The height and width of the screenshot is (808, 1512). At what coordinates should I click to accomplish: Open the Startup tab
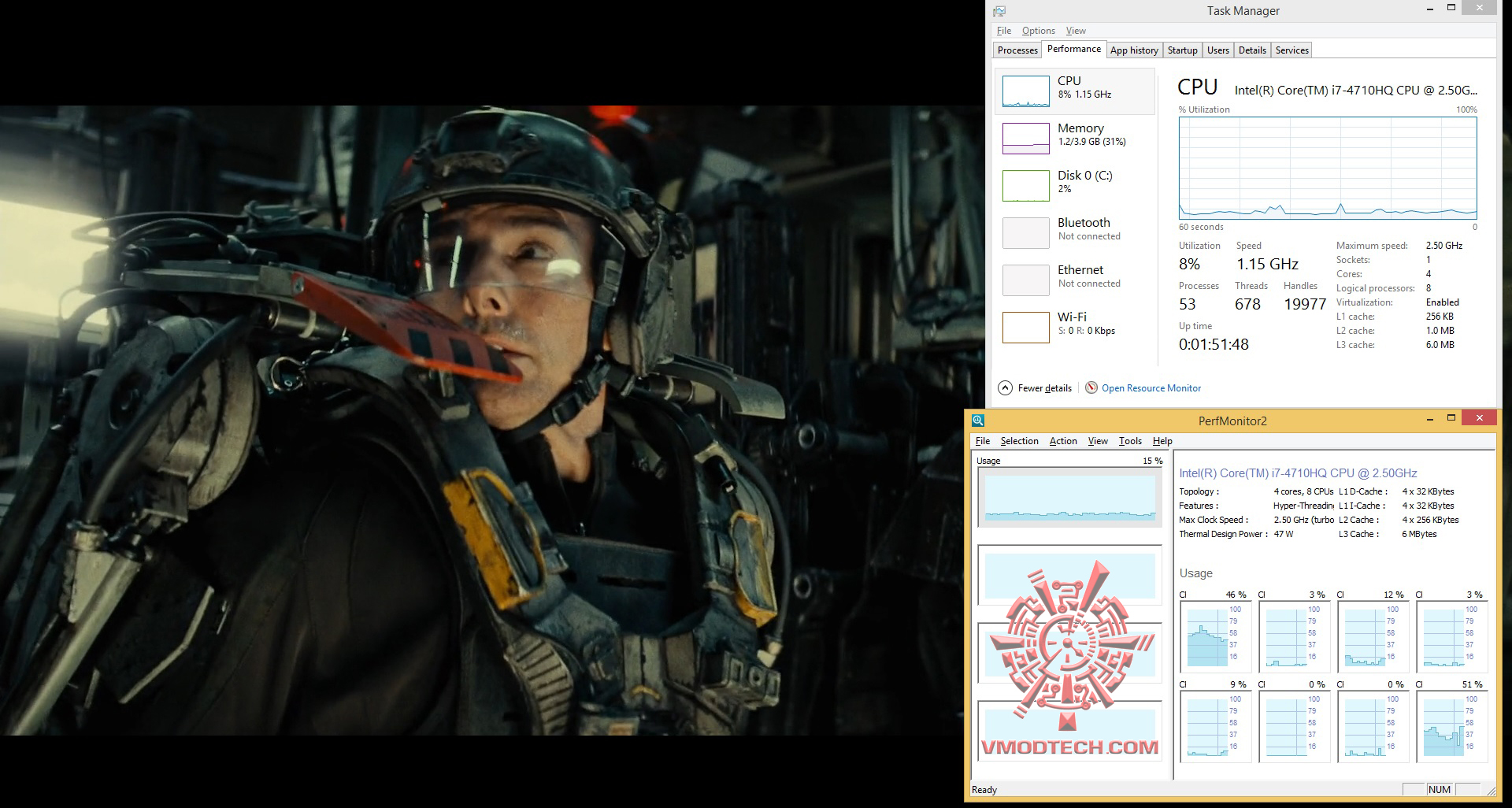tap(1183, 50)
